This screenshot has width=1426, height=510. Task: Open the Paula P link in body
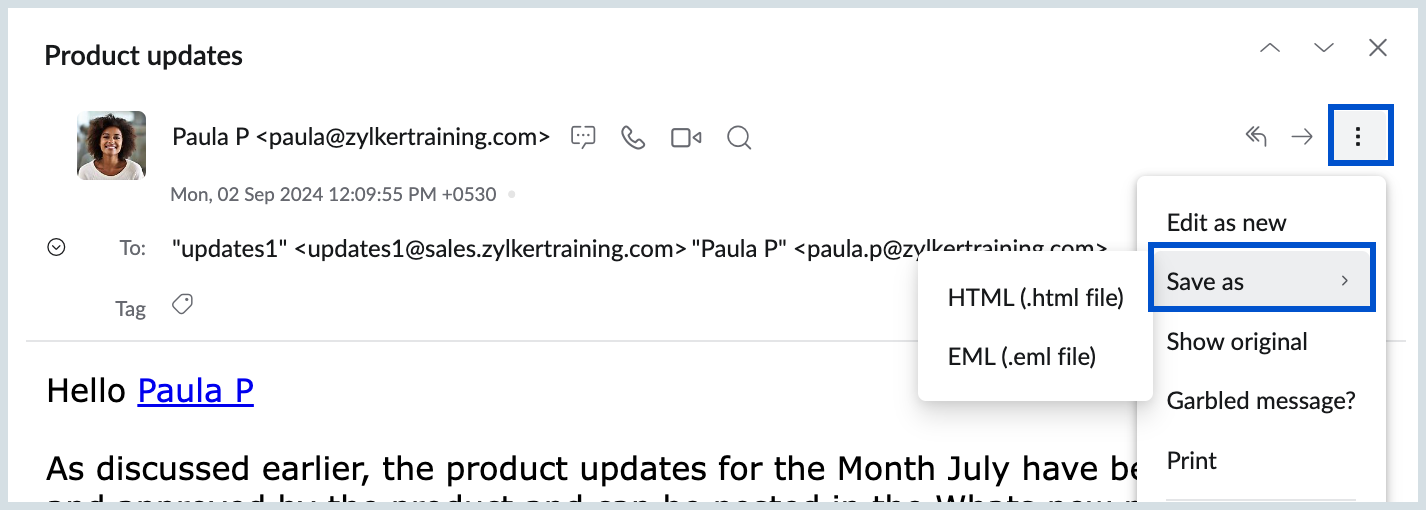point(195,390)
